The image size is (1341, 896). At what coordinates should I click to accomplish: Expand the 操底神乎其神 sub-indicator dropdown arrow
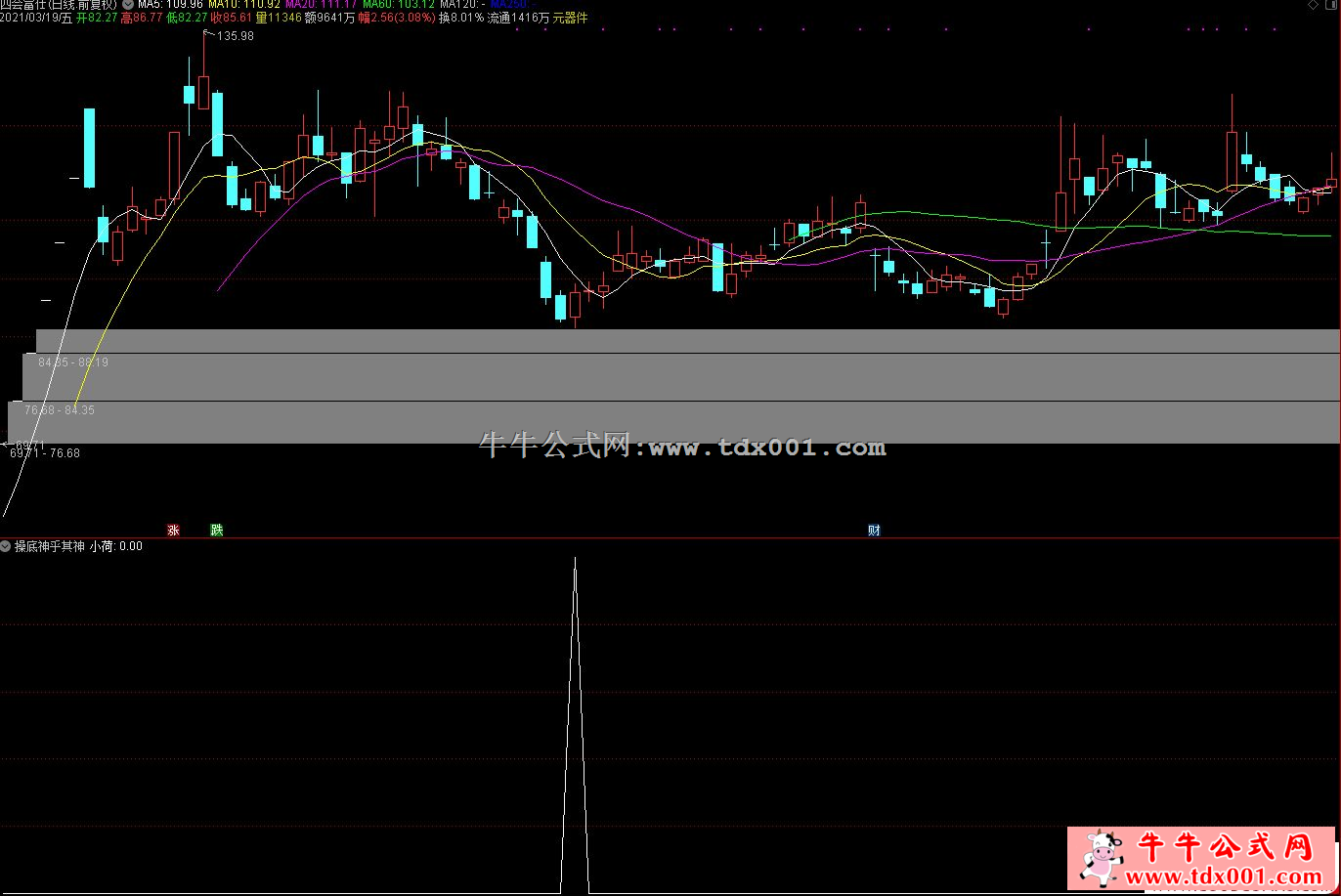(x=6, y=546)
